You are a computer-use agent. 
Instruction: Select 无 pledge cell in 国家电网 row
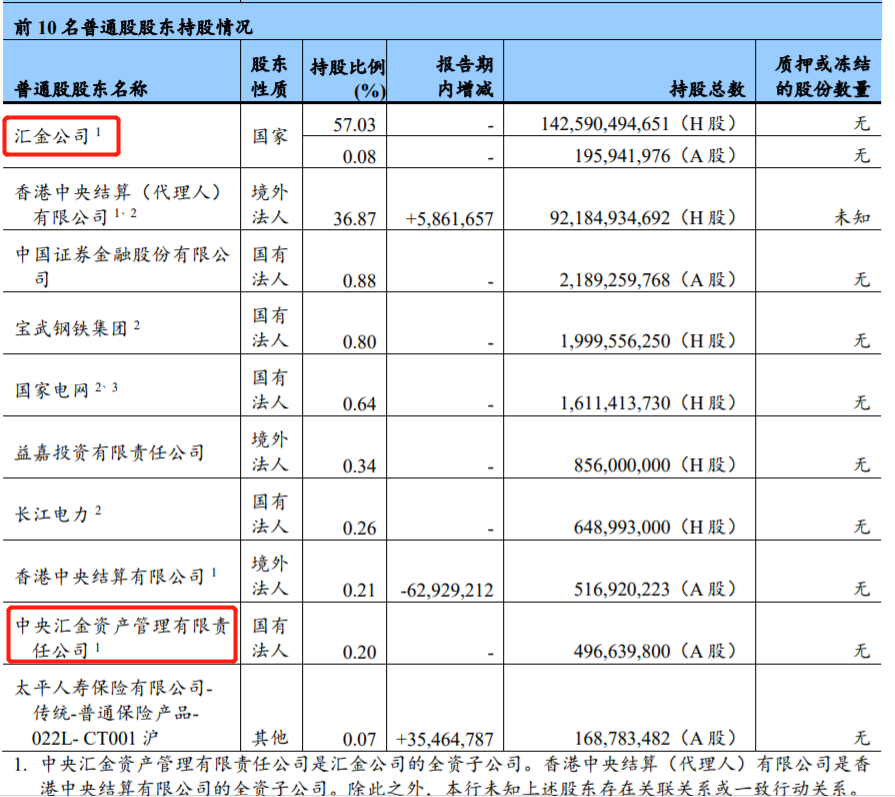click(861, 402)
